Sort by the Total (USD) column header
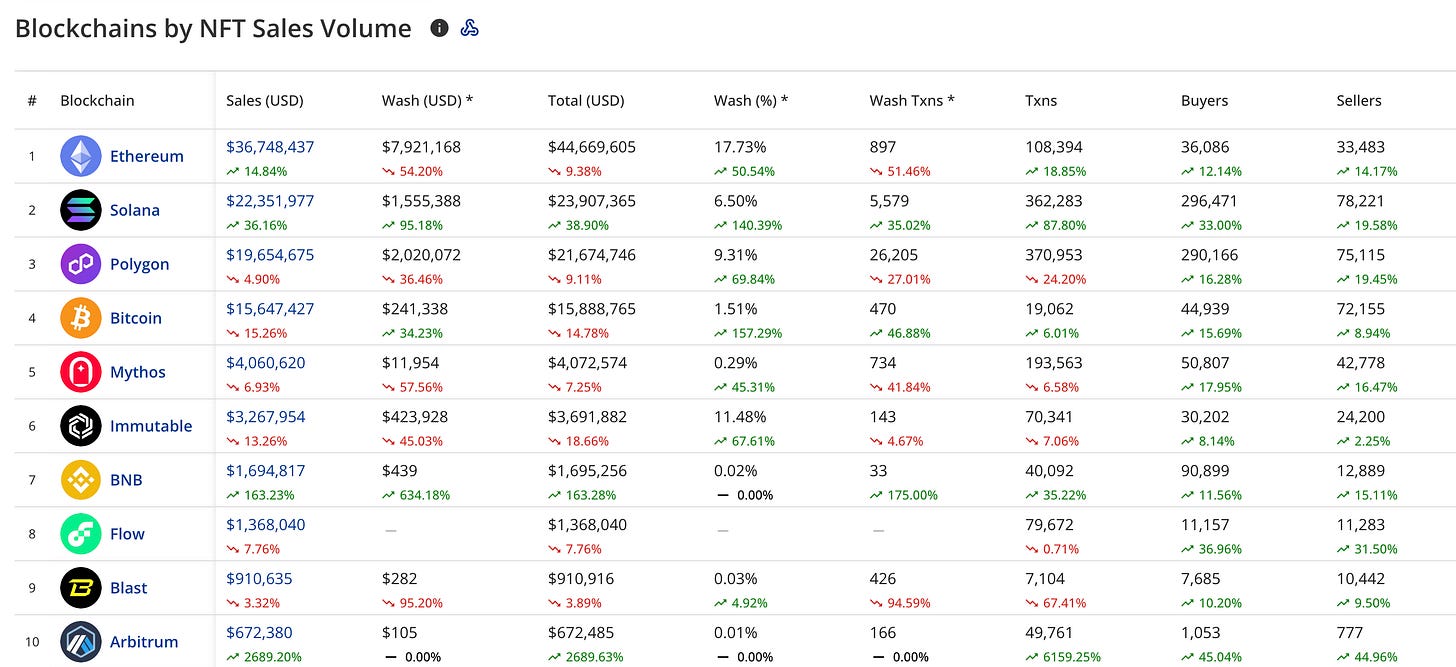1456x667 pixels. pos(586,100)
